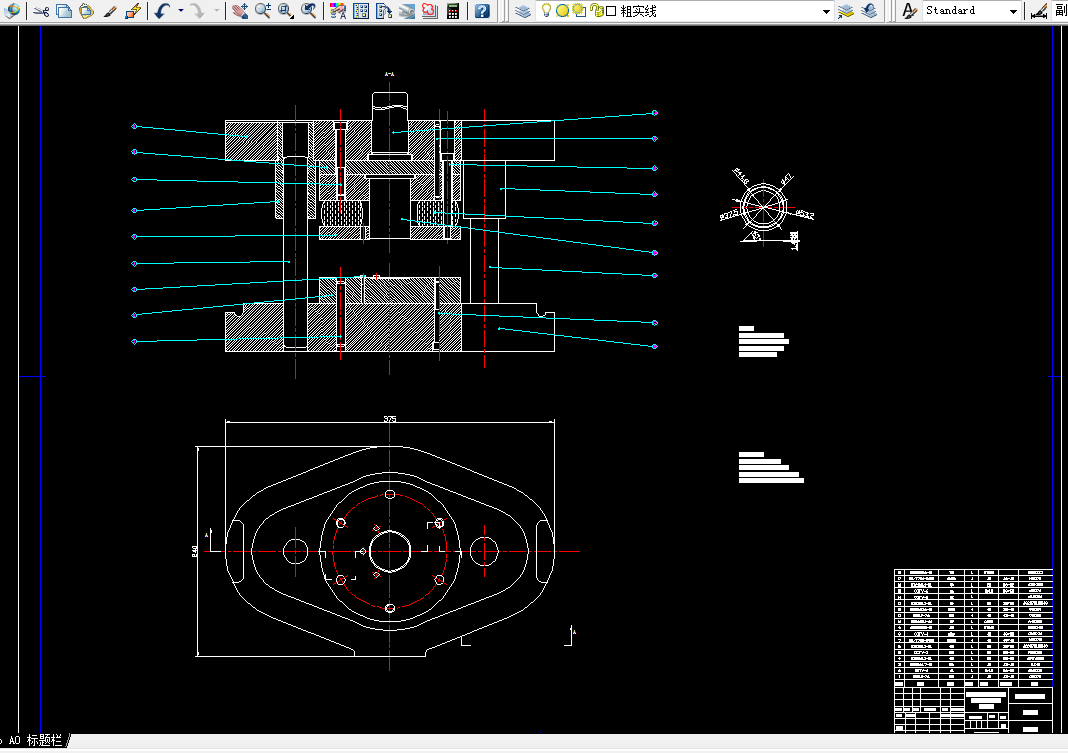Click the Paste clipboard icon
1068x753 pixels.
pyautogui.click(x=87, y=11)
